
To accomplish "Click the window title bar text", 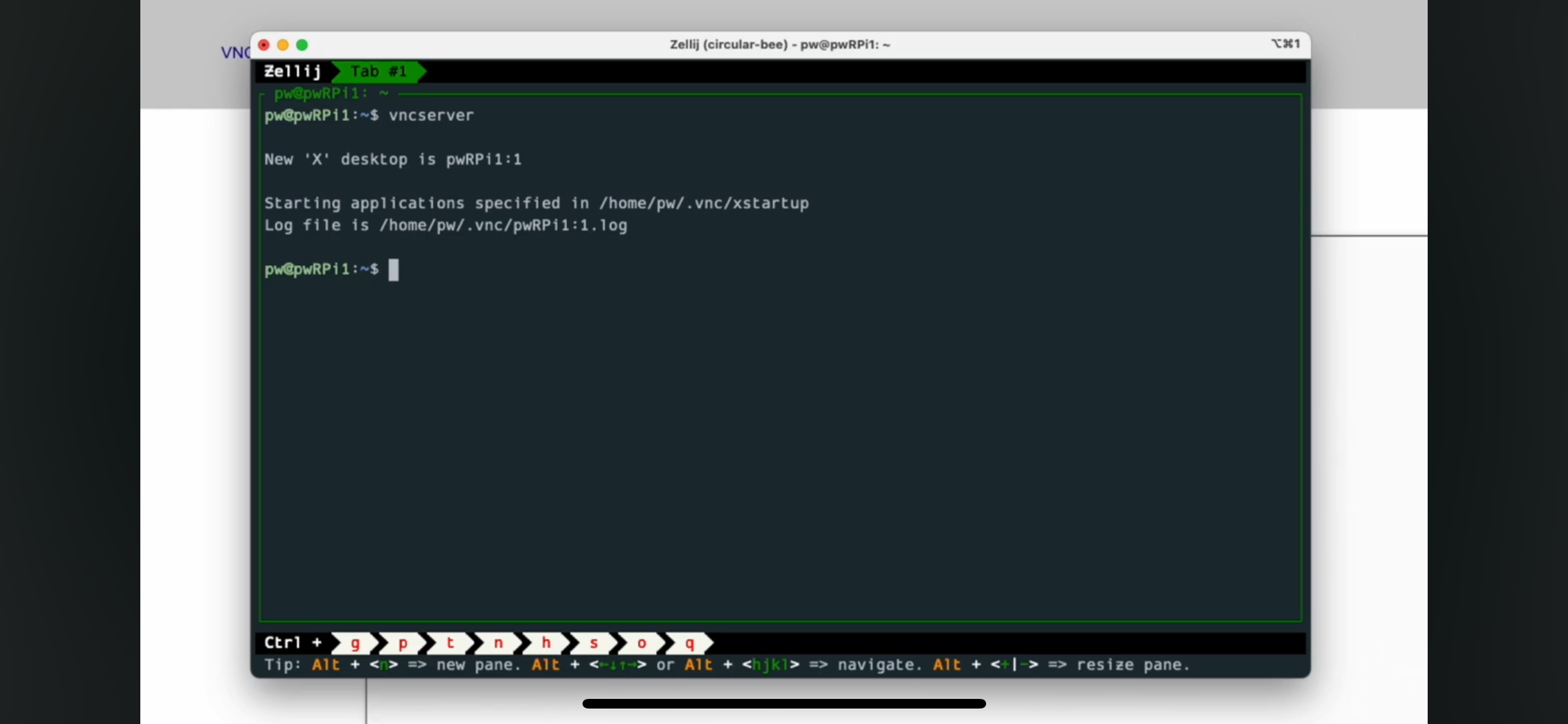I will tap(779, 44).
